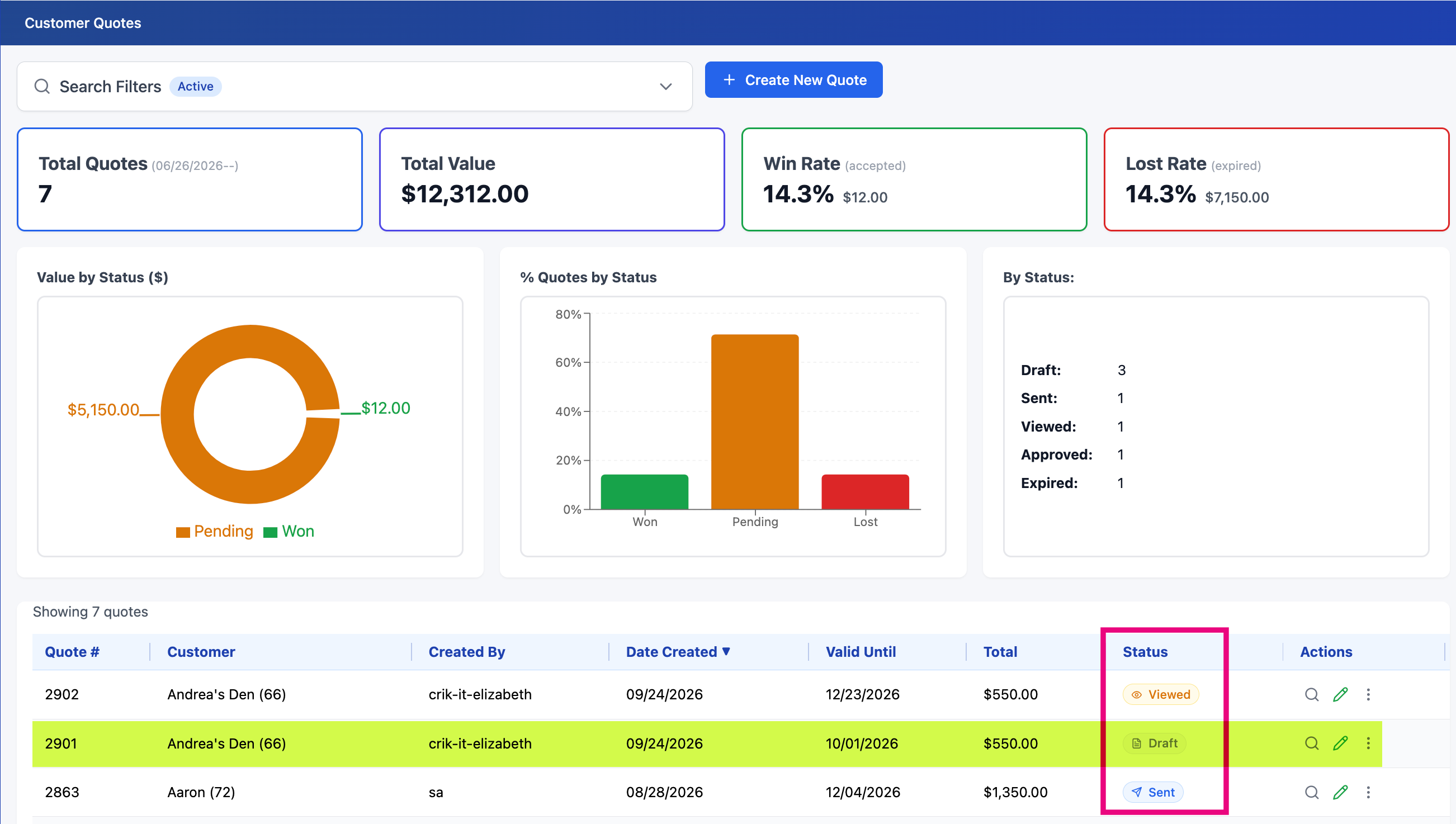Click the $1,350.00 total
Viewport: 1456px width, 824px height.
(x=1015, y=792)
